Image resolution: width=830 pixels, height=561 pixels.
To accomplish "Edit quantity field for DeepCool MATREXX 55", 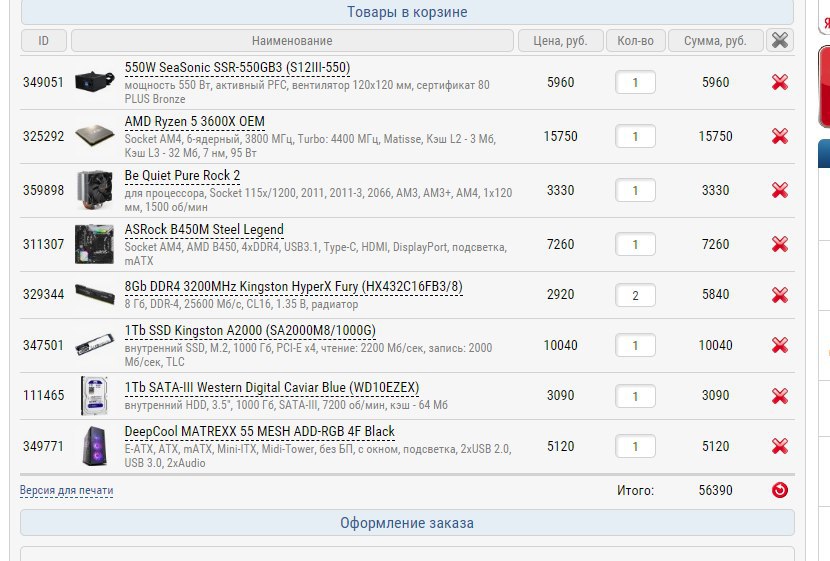I will [x=635, y=447].
